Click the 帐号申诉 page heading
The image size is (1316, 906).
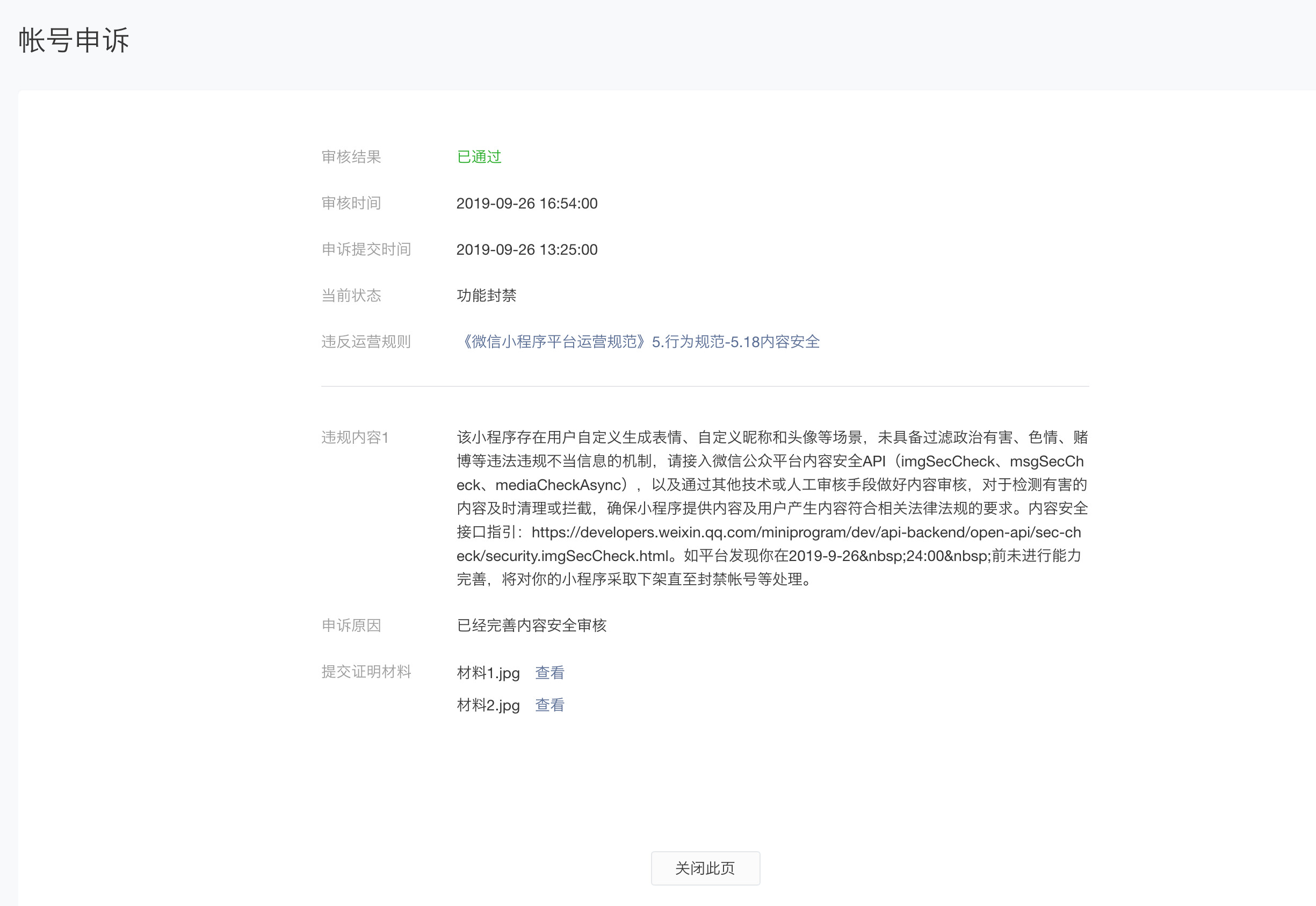(74, 40)
